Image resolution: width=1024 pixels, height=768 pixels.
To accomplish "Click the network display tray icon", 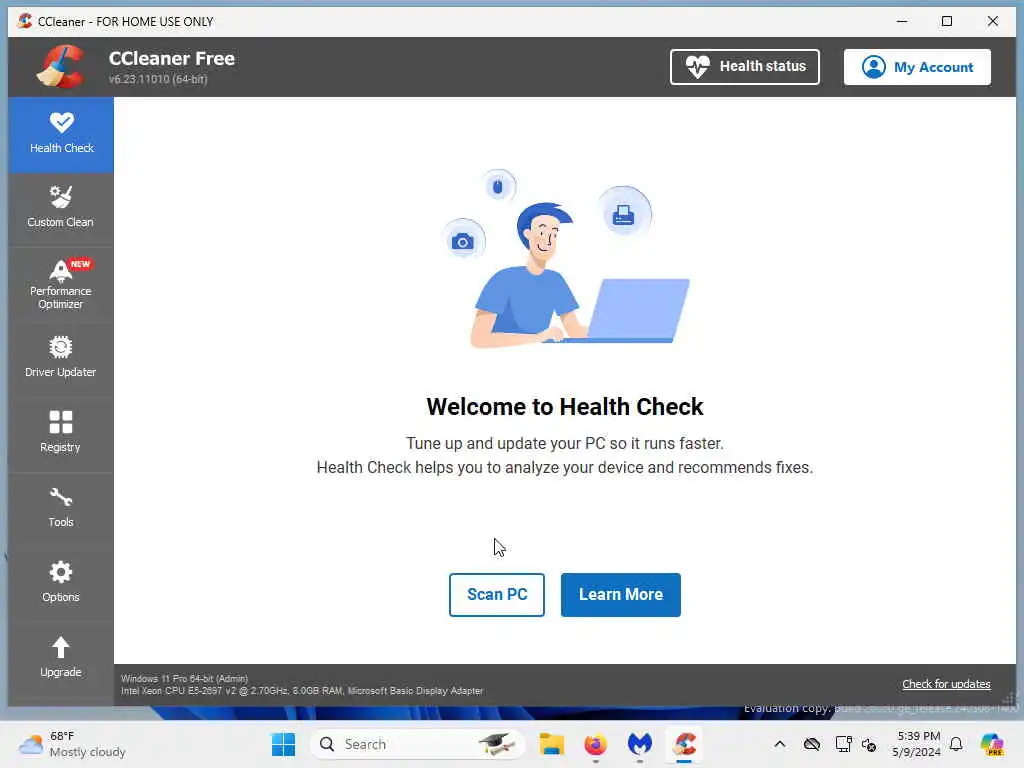I will (843, 744).
